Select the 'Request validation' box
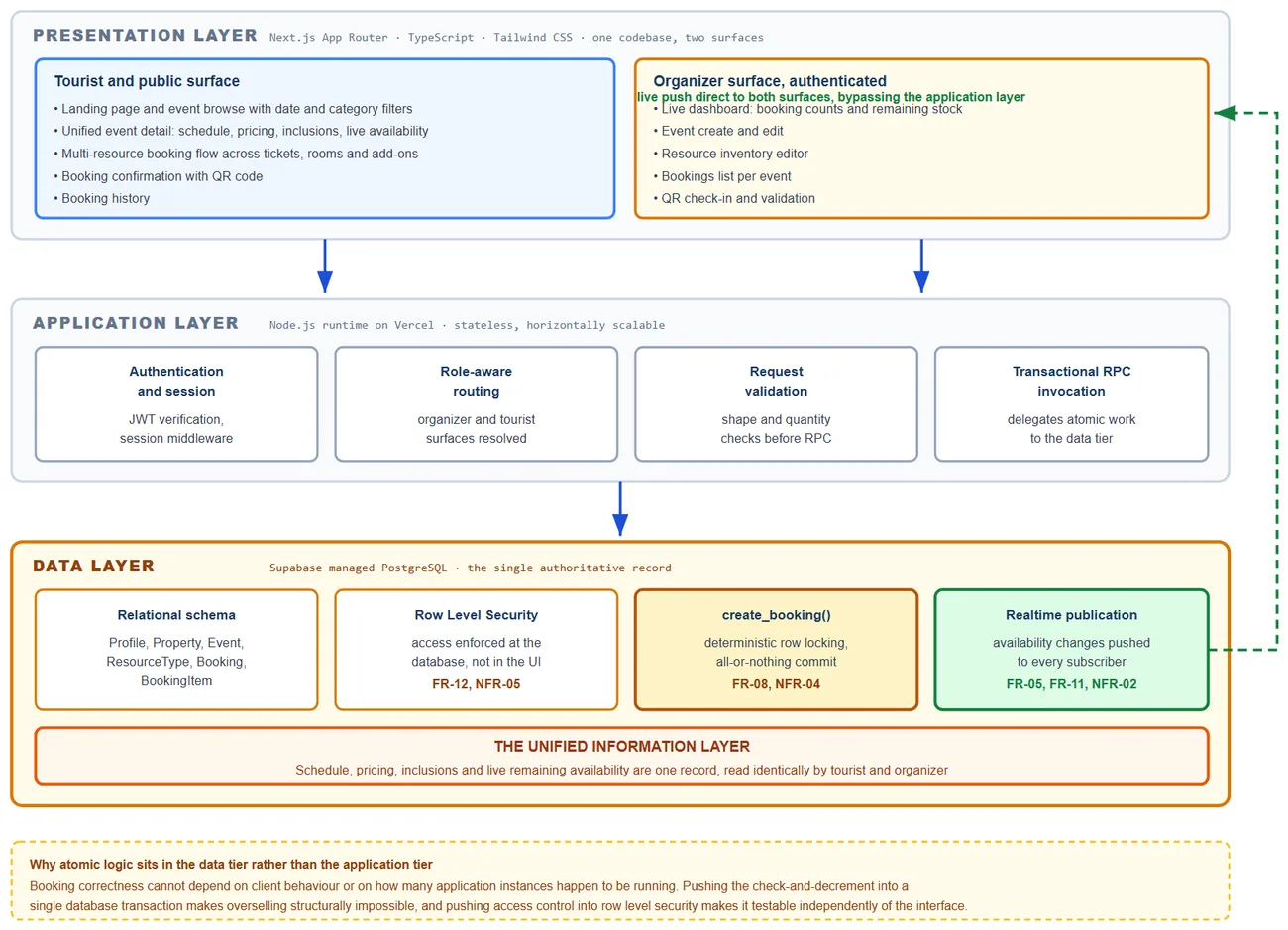The image size is (1288, 930). (776, 404)
